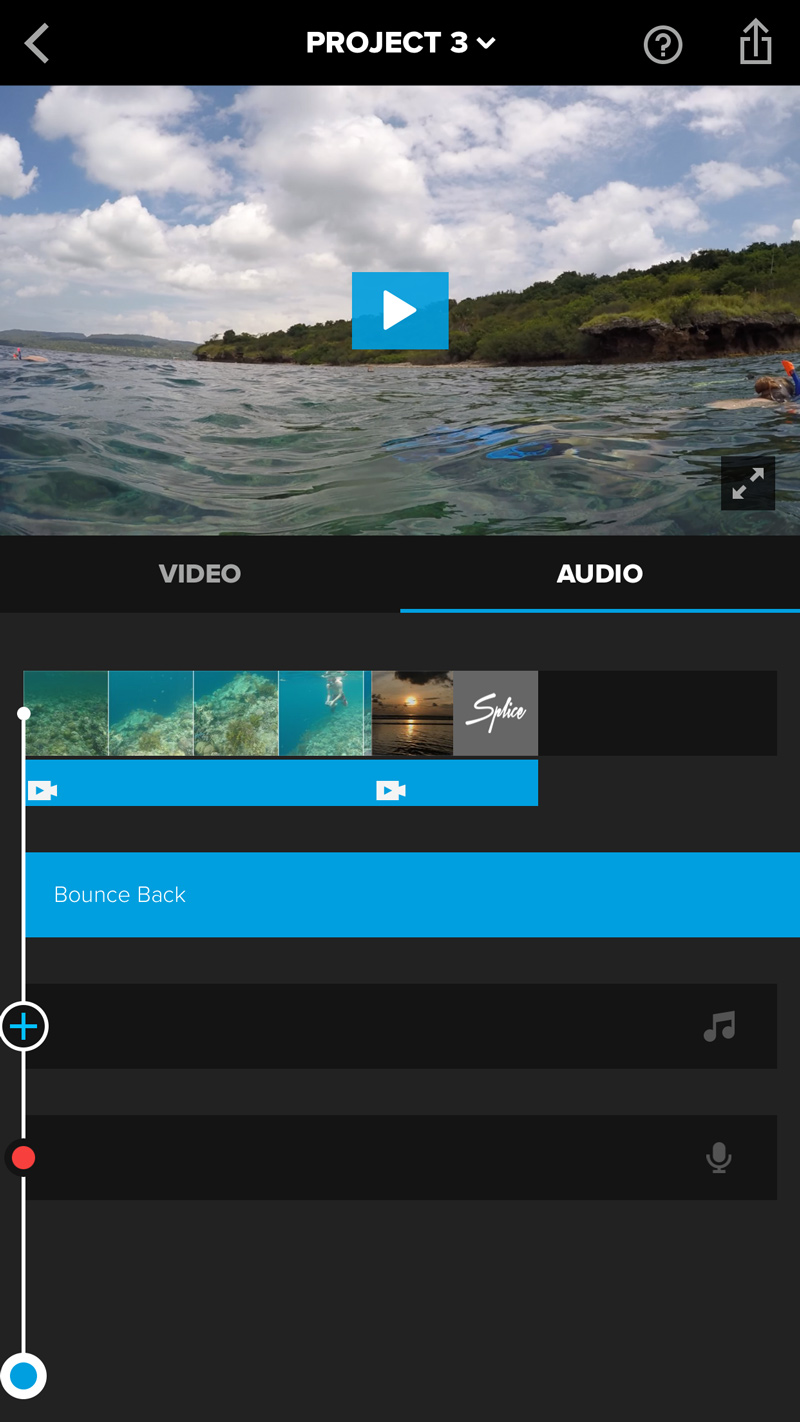Tap the sunset clip's video audio icon
800x1422 pixels.
[391, 791]
